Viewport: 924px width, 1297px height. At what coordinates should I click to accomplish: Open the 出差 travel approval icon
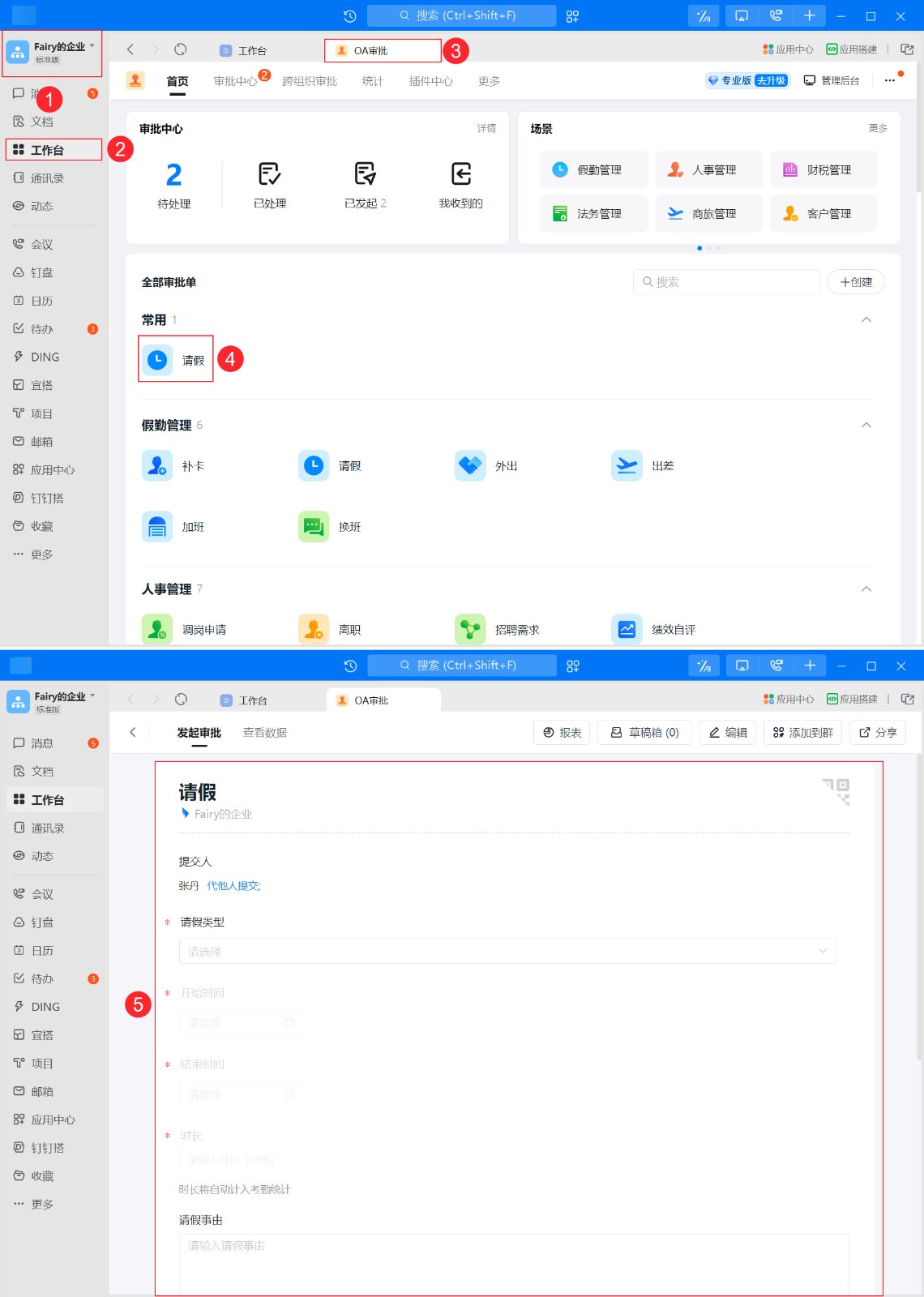627,466
